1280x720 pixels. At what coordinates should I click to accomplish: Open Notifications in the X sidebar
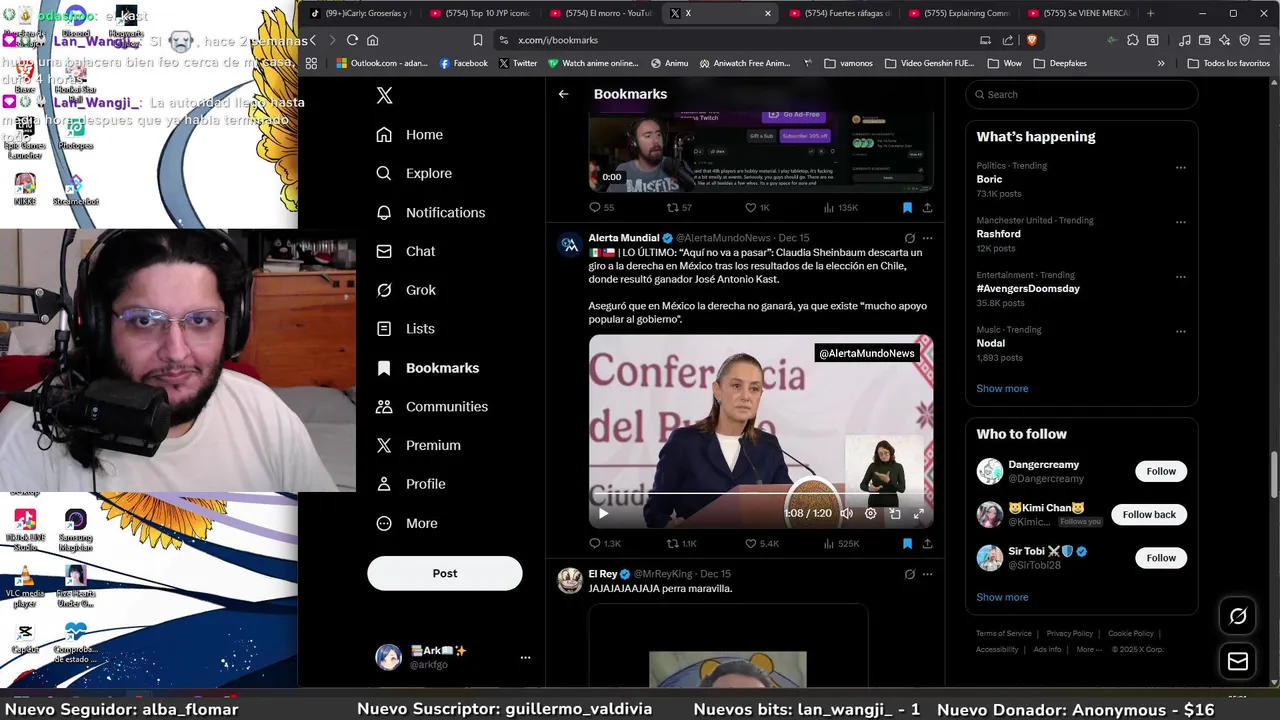click(x=430, y=212)
